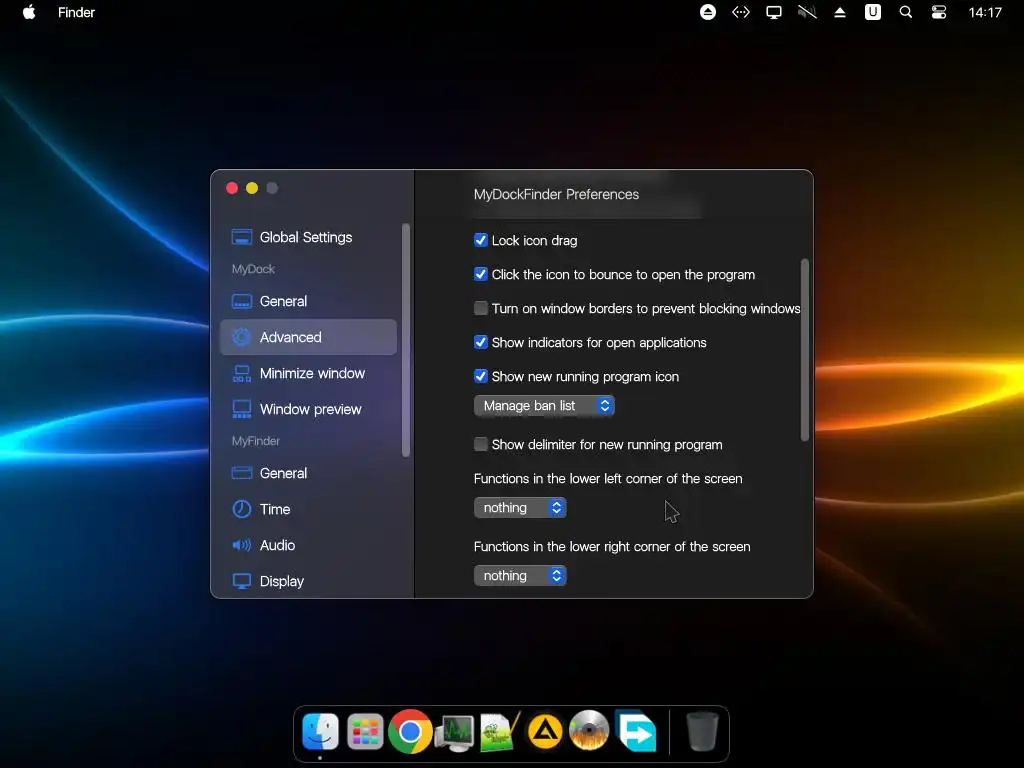Open Time settings in sidebar
The width and height of the screenshot is (1024, 768).
point(308,509)
